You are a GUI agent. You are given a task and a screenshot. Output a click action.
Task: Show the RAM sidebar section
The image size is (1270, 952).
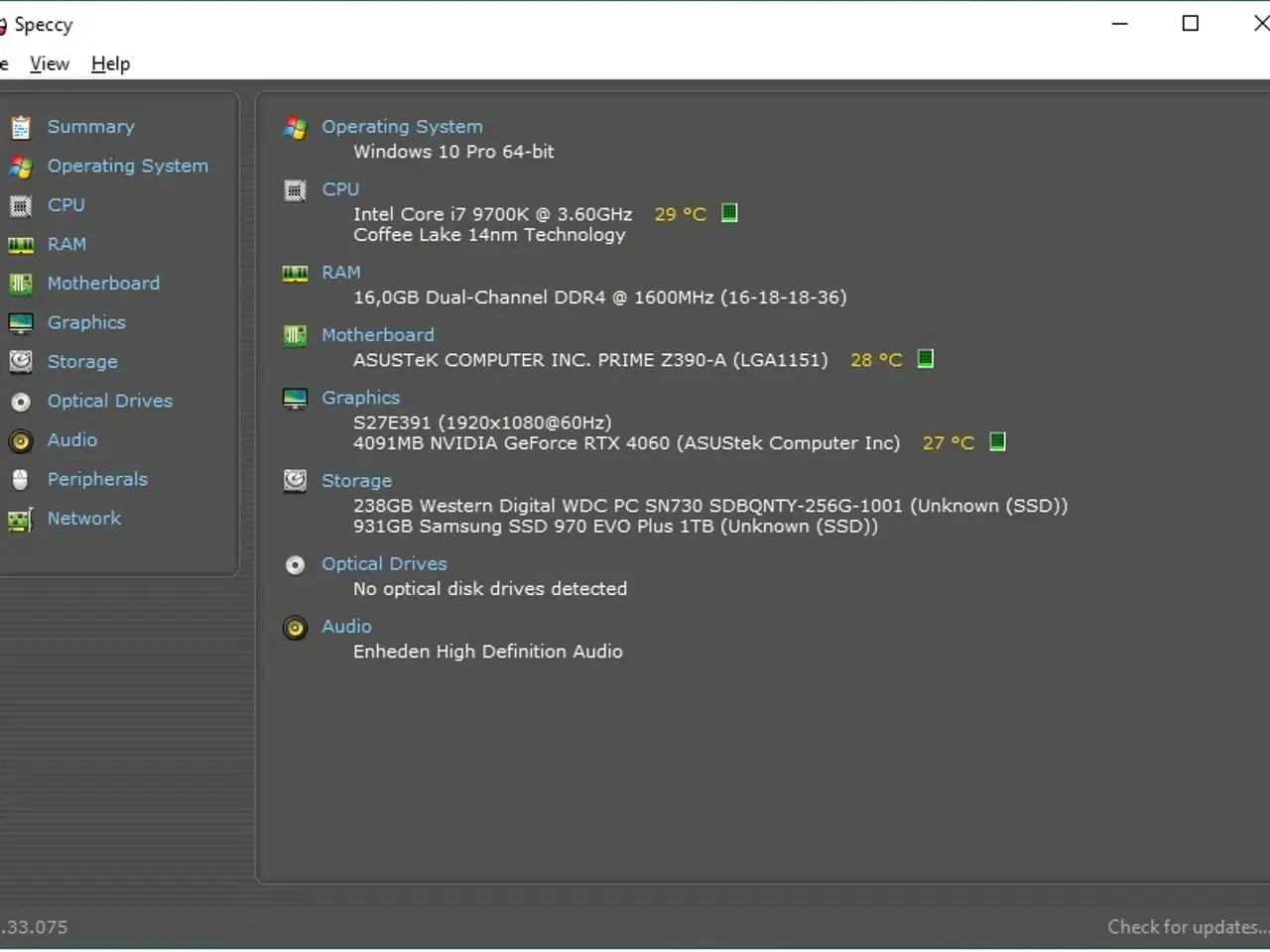coord(66,244)
